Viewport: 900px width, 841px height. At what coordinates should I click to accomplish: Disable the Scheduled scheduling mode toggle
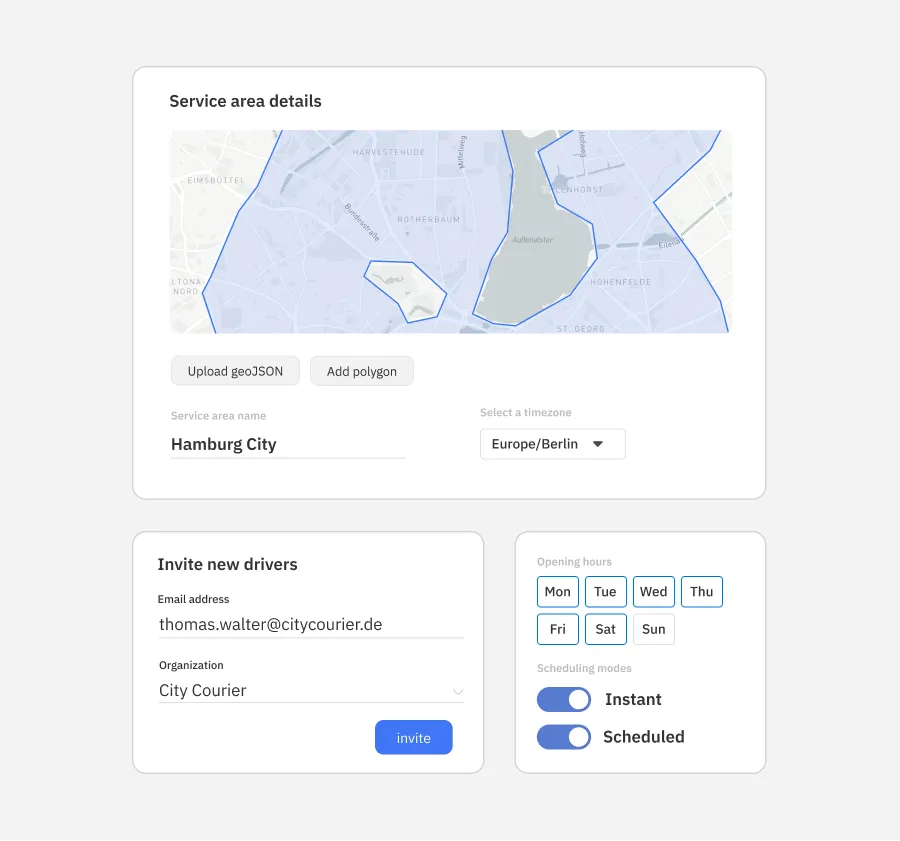click(x=564, y=737)
